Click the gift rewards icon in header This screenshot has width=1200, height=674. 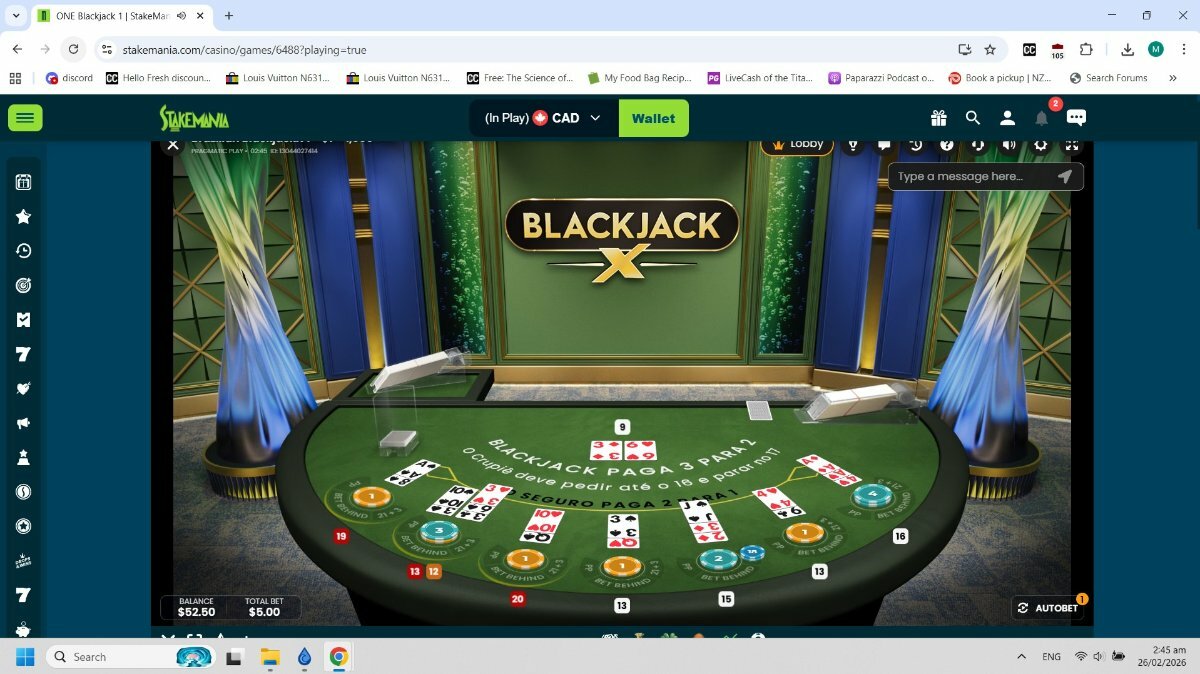coord(938,118)
